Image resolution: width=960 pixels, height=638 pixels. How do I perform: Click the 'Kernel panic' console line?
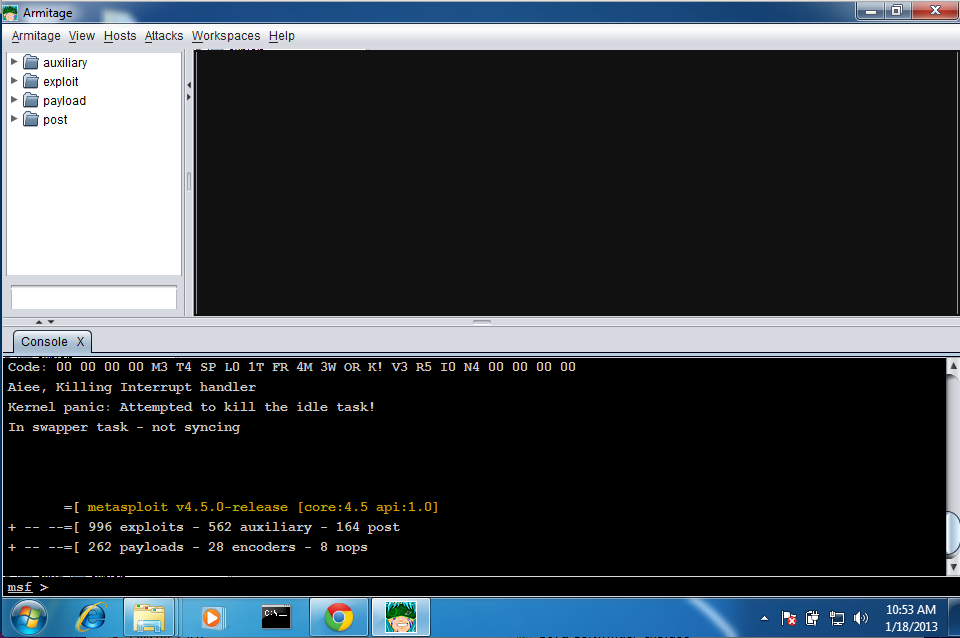[191, 407]
